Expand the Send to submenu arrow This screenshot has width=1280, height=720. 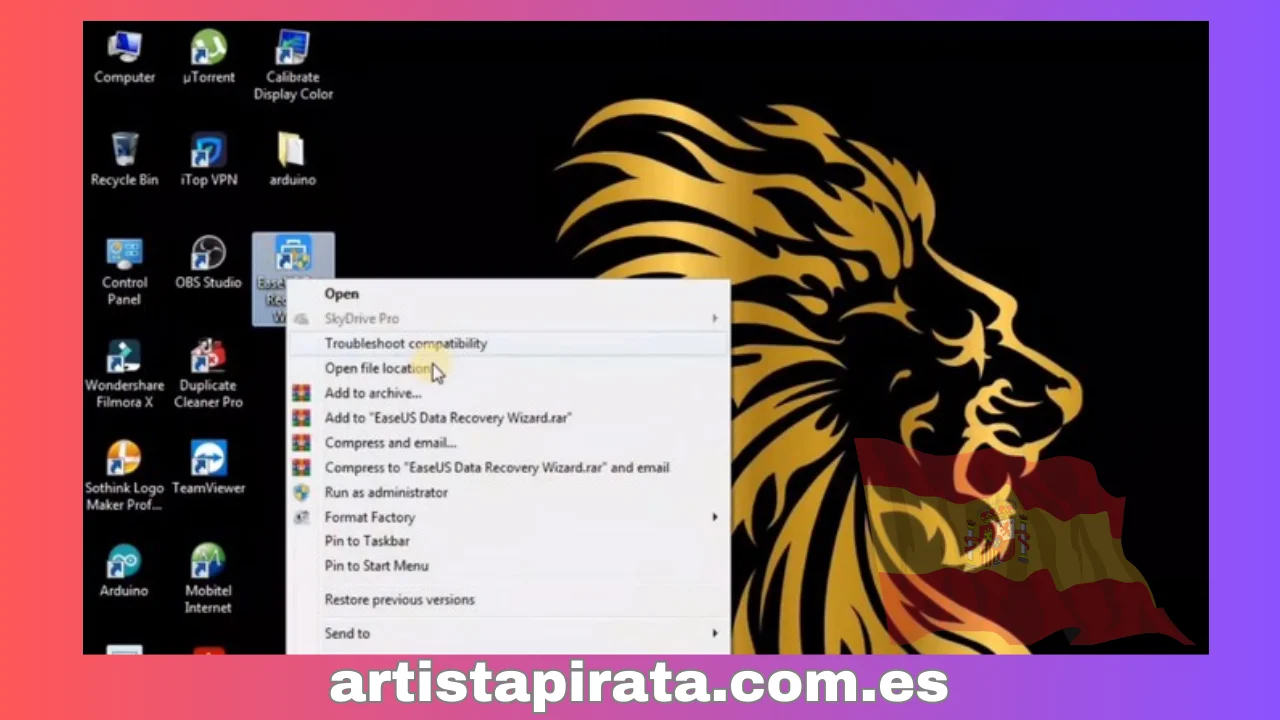click(715, 634)
